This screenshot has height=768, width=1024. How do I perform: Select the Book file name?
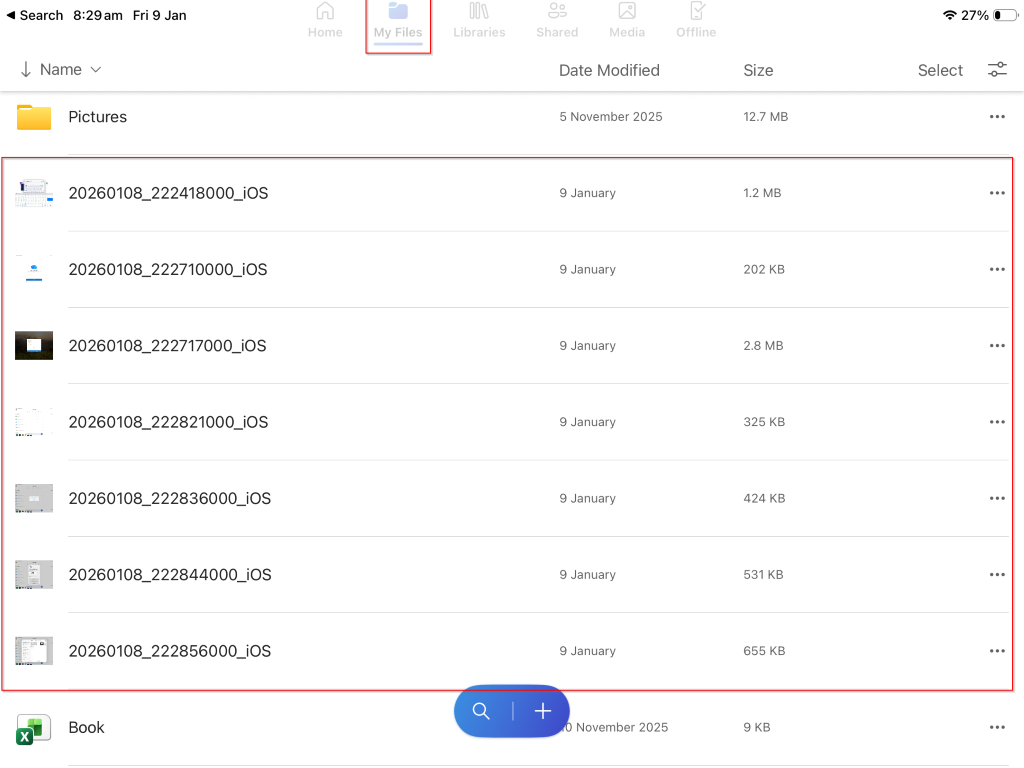click(x=86, y=728)
